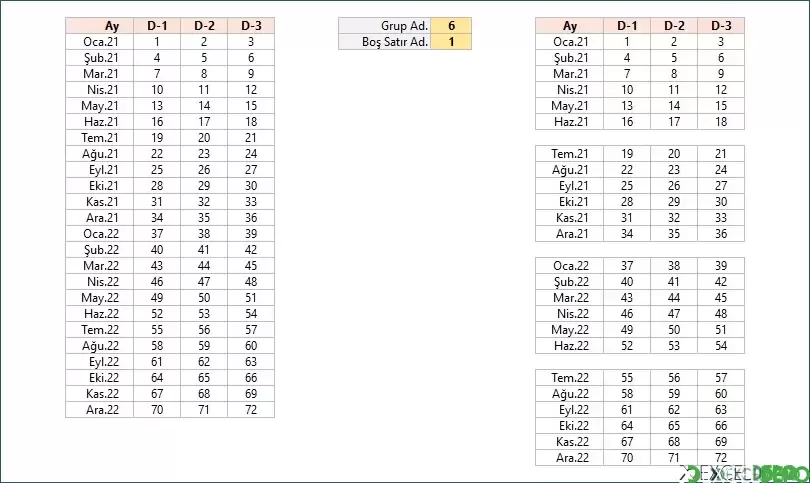The image size is (810, 483).
Task: Select the Haz.22 cell in right table
Action: (569, 346)
